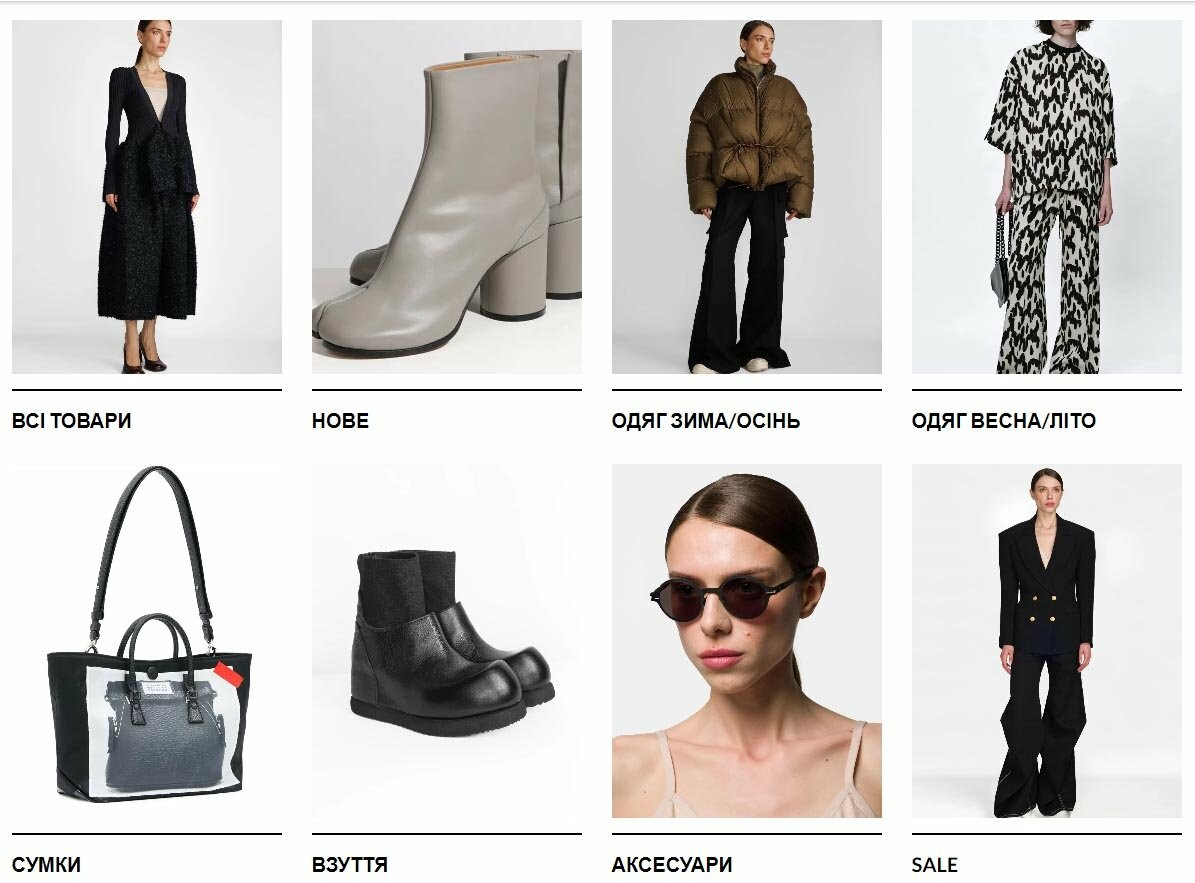Viewport: 1195px width, 883px height.
Task: Select the black blazer suit photo
Action: [x=1046, y=641]
